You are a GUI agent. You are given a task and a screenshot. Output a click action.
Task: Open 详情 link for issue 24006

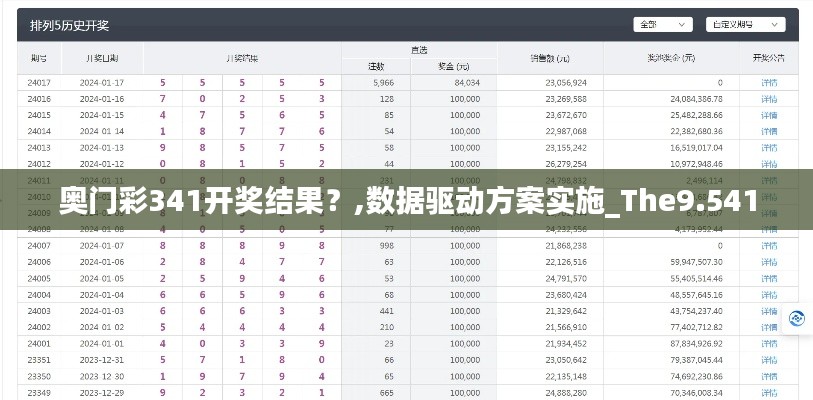click(768, 262)
